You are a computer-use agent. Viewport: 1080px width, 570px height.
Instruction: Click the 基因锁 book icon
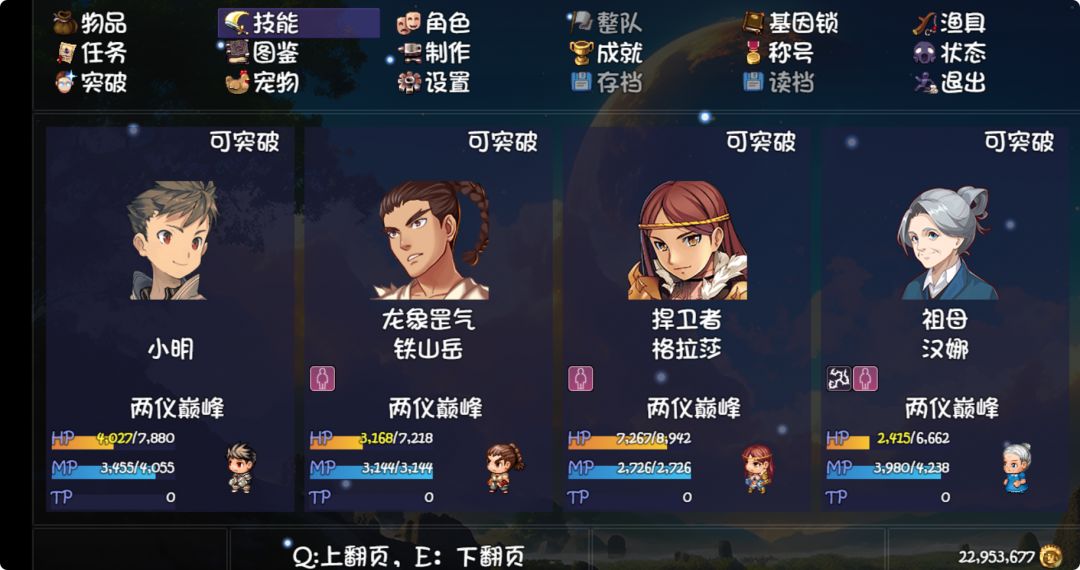(753, 23)
